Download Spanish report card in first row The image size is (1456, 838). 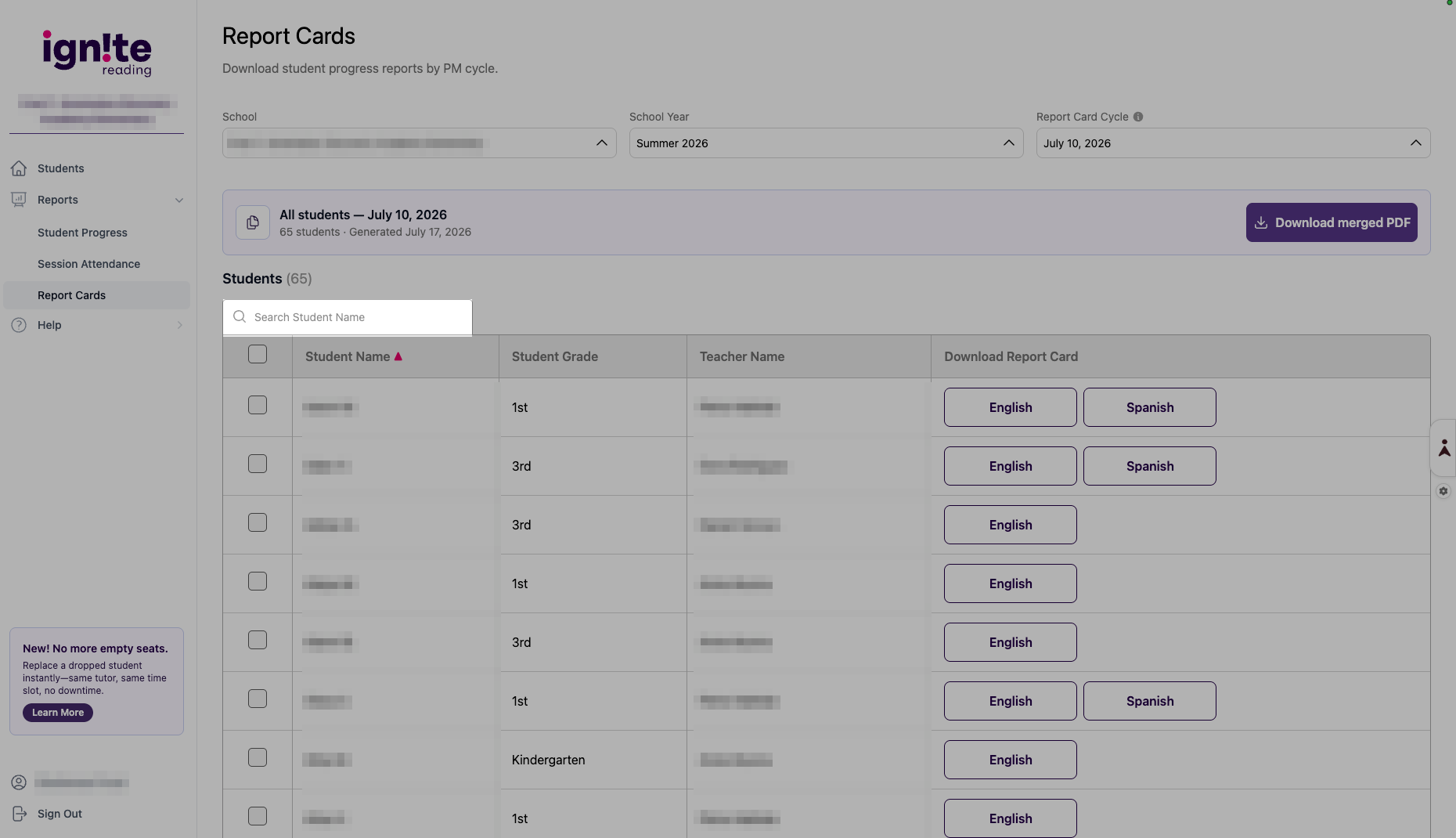pos(1150,407)
